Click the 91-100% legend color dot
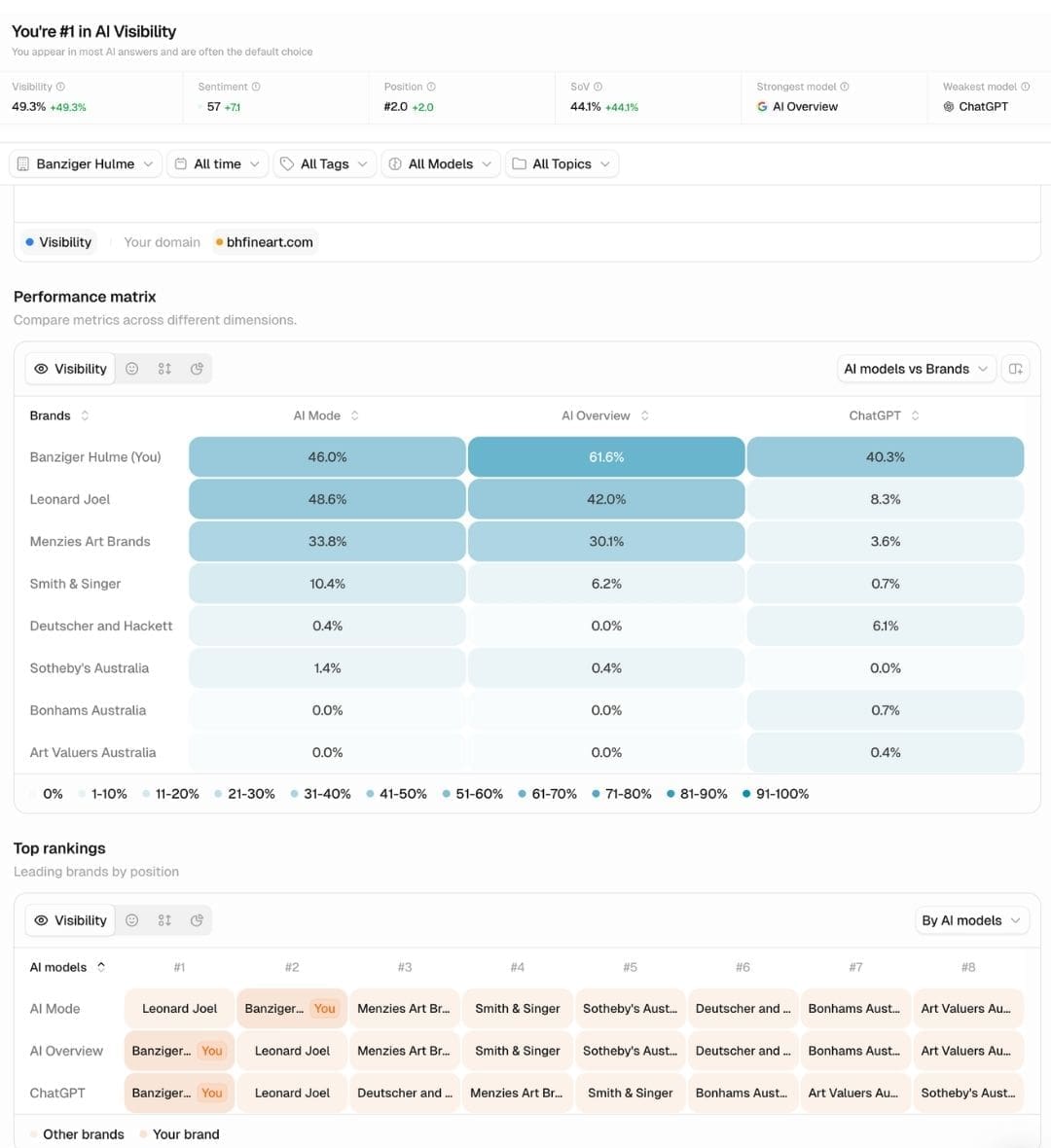The image size is (1051, 1148). tap(746, 795)
